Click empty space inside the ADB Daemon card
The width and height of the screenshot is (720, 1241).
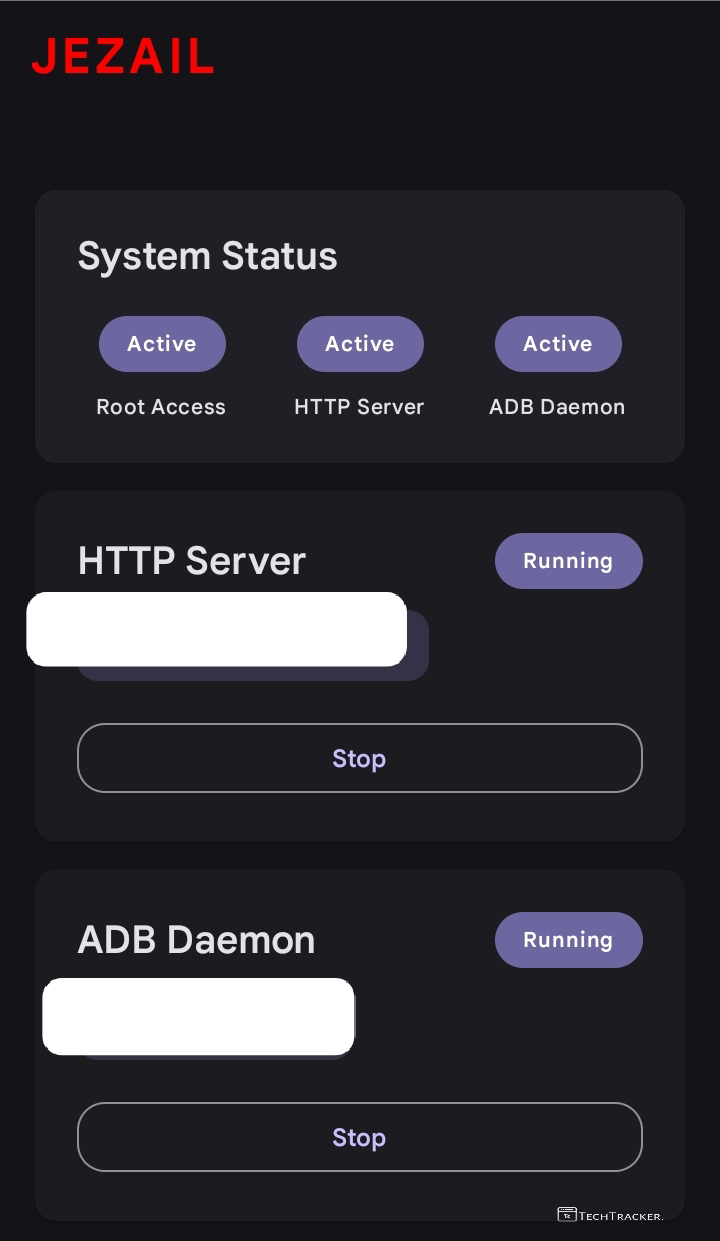pos(500,1030)
